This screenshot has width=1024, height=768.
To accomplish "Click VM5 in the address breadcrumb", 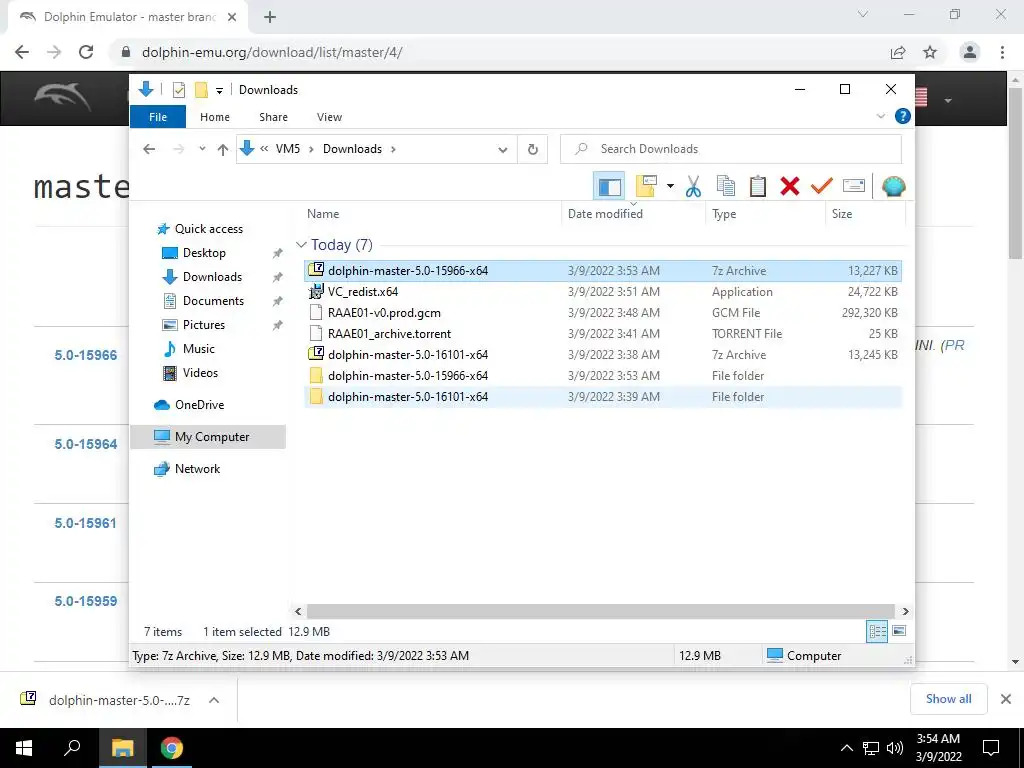I will point(287,149).
